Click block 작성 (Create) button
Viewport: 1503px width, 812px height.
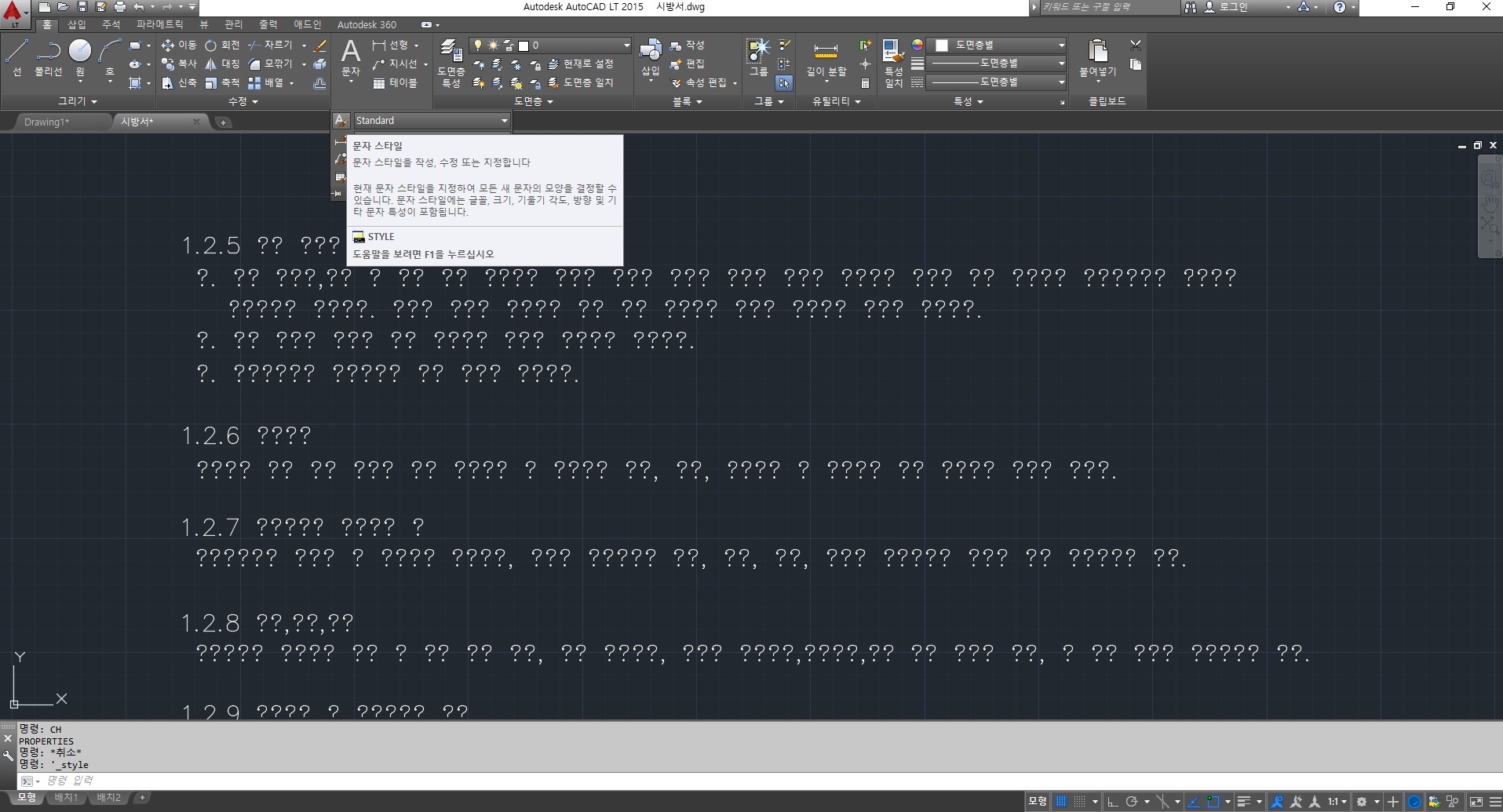pos(688,46)
